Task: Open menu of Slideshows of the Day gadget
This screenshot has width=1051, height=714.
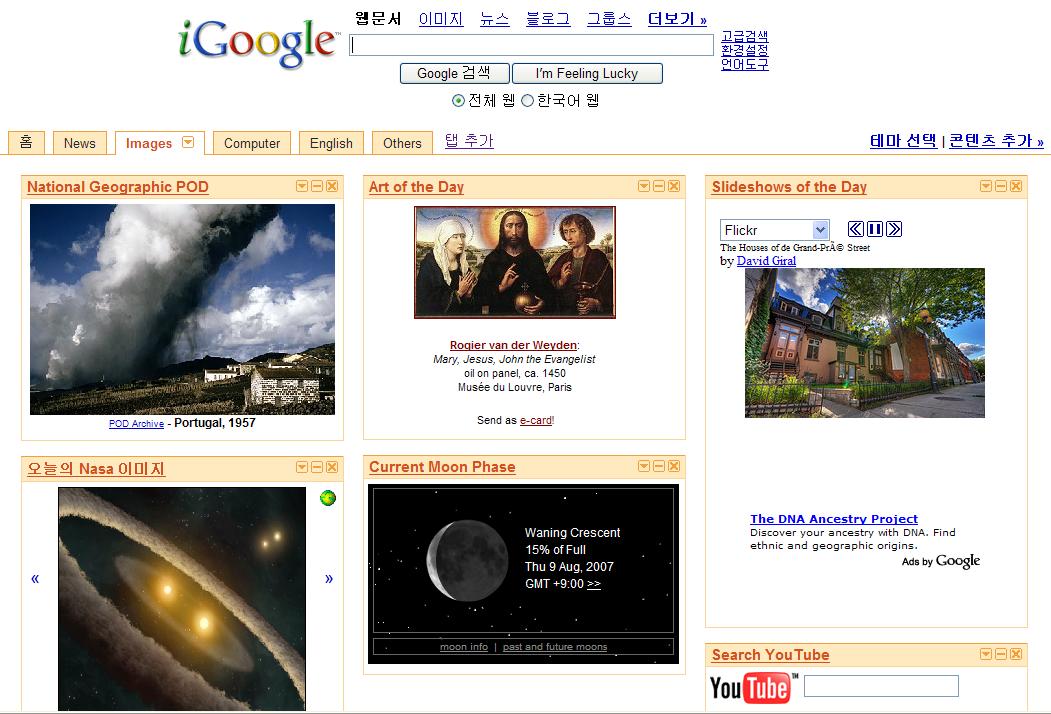Action: 986,186
